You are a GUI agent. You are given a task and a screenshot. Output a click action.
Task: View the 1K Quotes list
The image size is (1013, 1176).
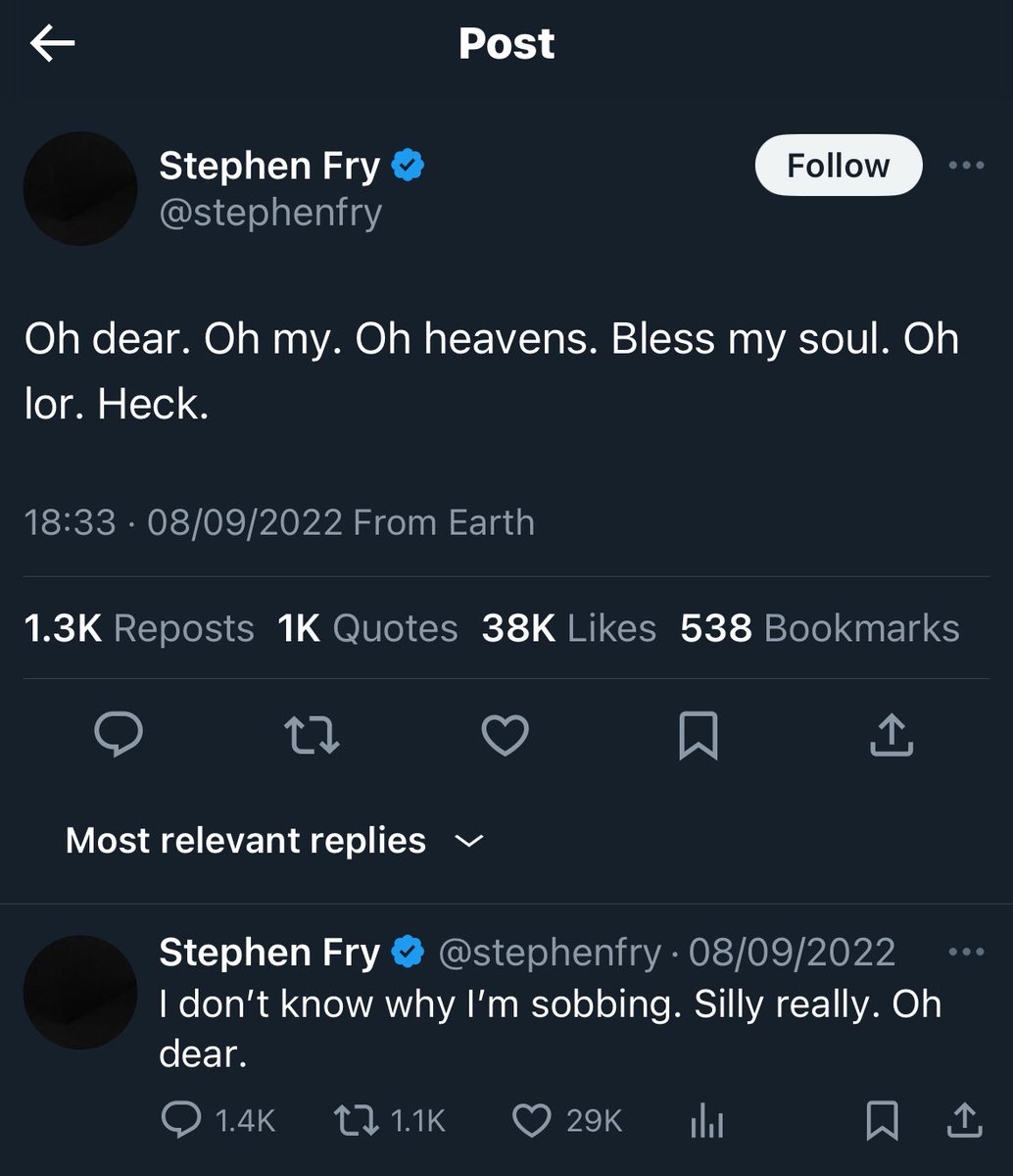(x=367, y=628)
